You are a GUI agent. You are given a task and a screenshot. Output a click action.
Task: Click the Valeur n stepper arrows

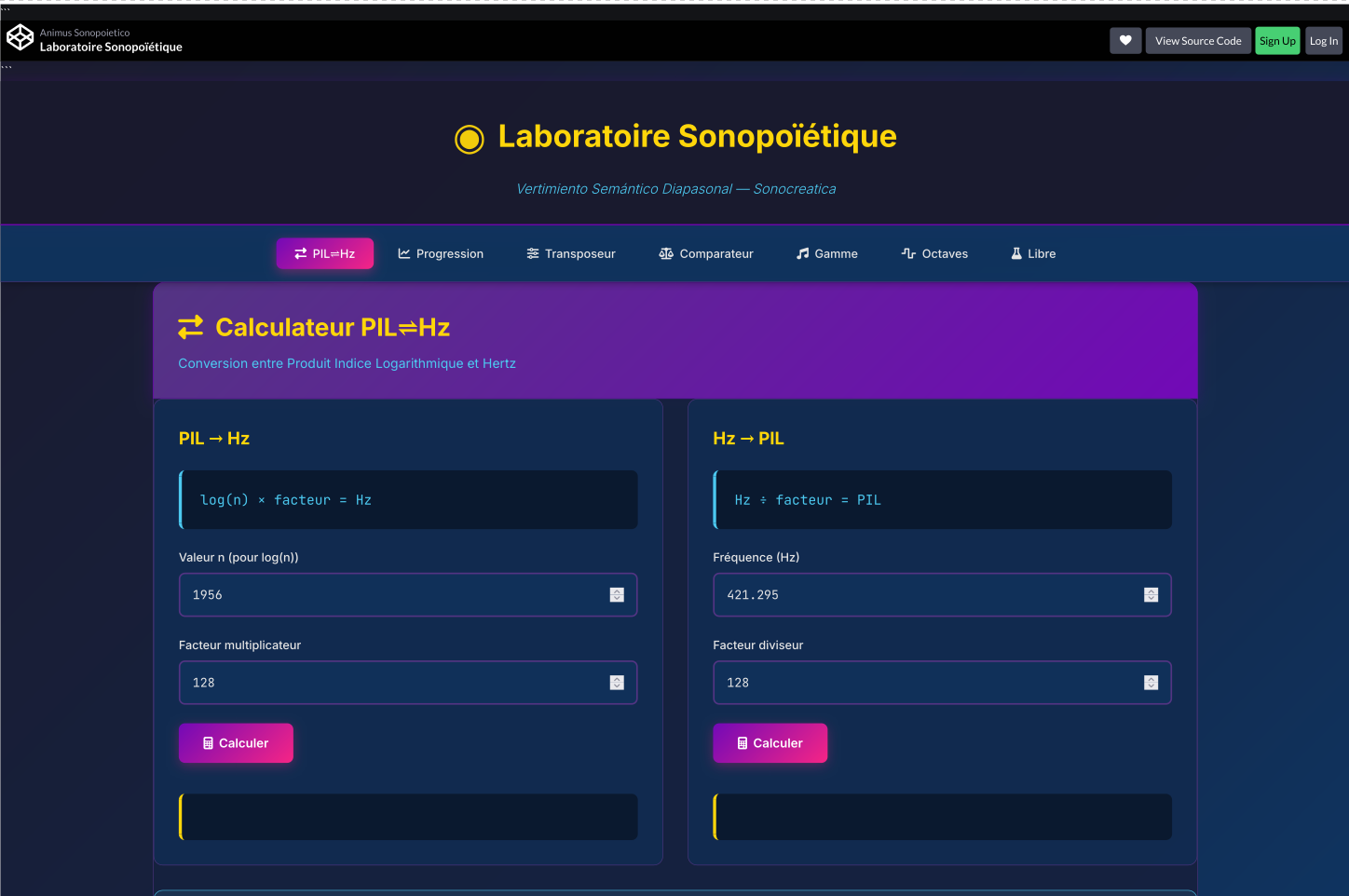click(617, 595)
